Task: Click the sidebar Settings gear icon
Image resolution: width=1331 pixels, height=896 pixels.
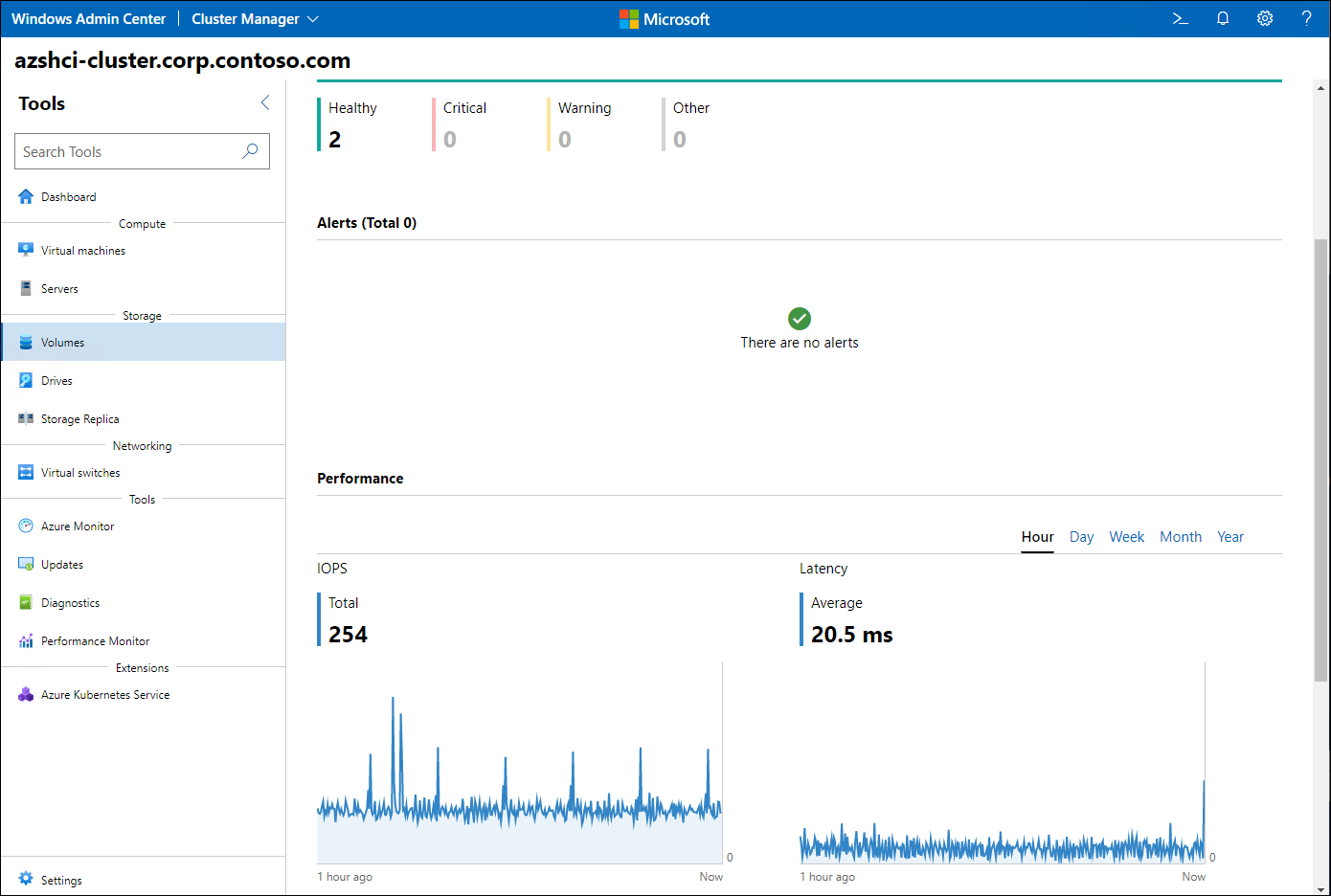Action: click(x=26, y=879)
